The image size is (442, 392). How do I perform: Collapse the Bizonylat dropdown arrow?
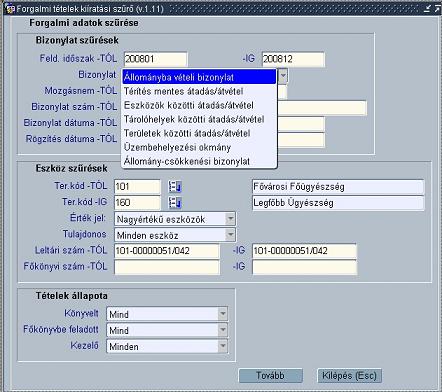point(283,76)
